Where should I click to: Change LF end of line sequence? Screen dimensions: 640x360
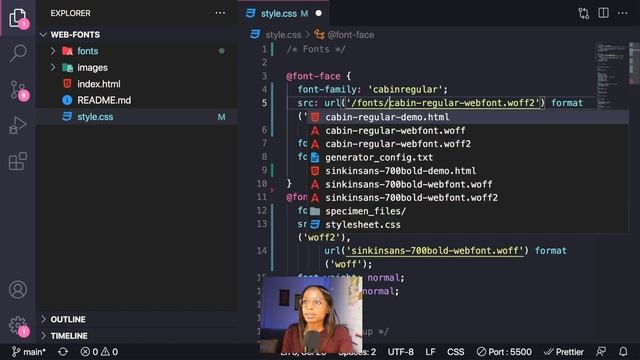(430, 351)
